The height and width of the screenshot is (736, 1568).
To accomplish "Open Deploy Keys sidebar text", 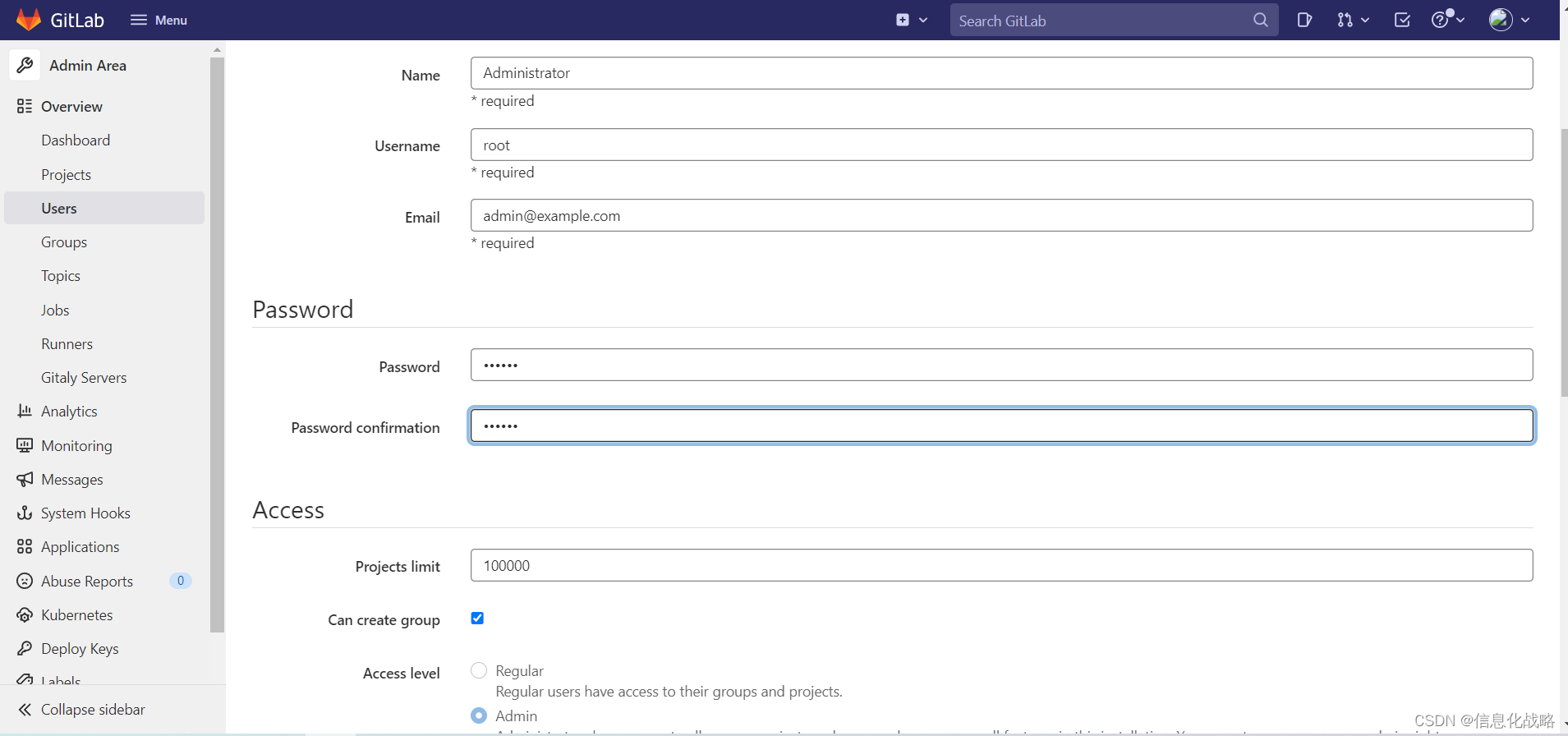I will click(80, 649).
